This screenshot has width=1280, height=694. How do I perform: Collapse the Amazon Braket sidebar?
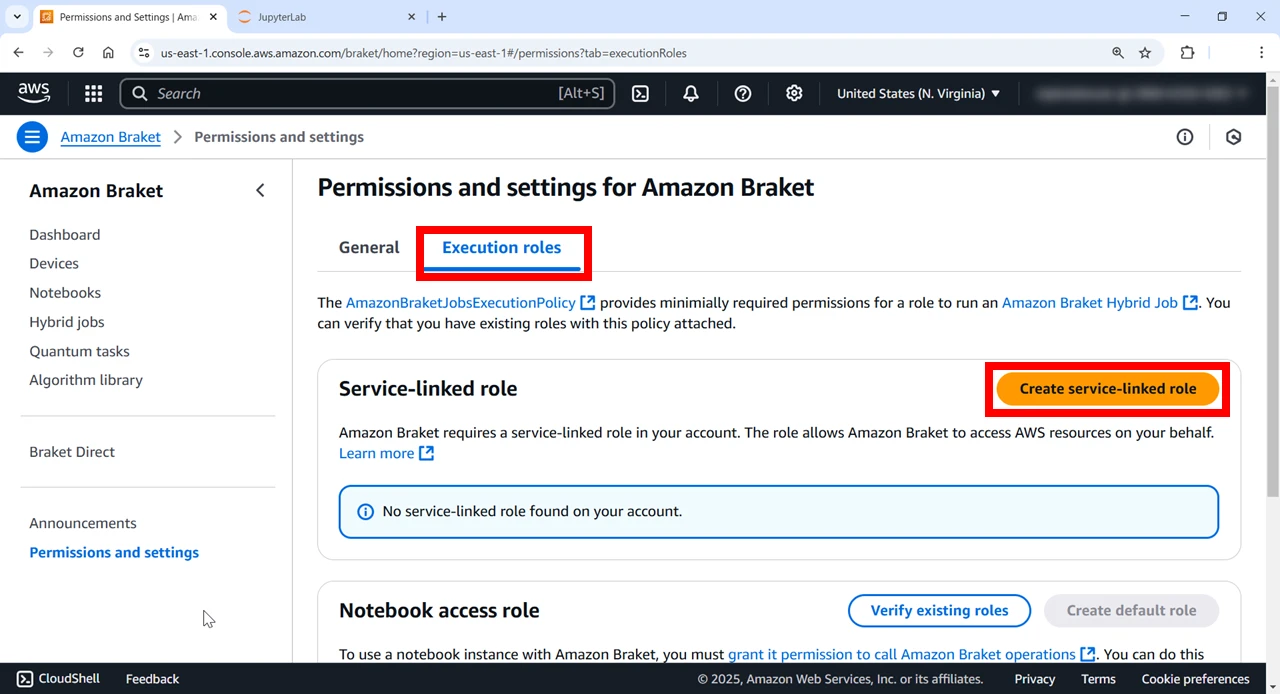260,190
